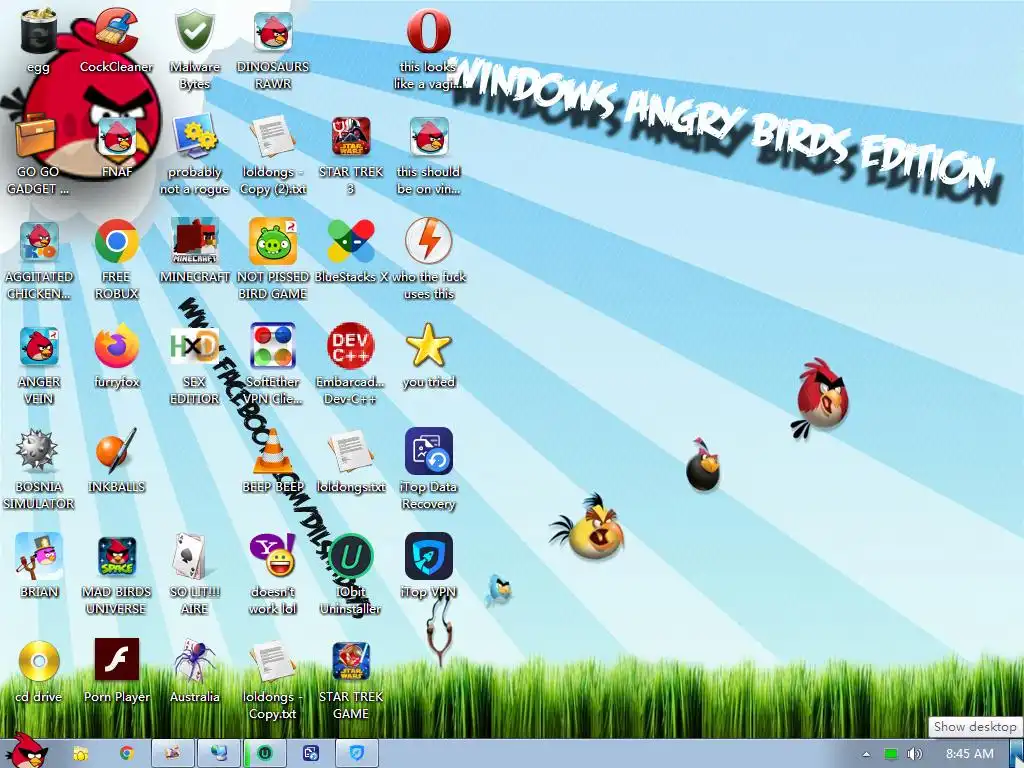
Task: Select the MINECRAFT desktop icon
Action: (195, 241)
